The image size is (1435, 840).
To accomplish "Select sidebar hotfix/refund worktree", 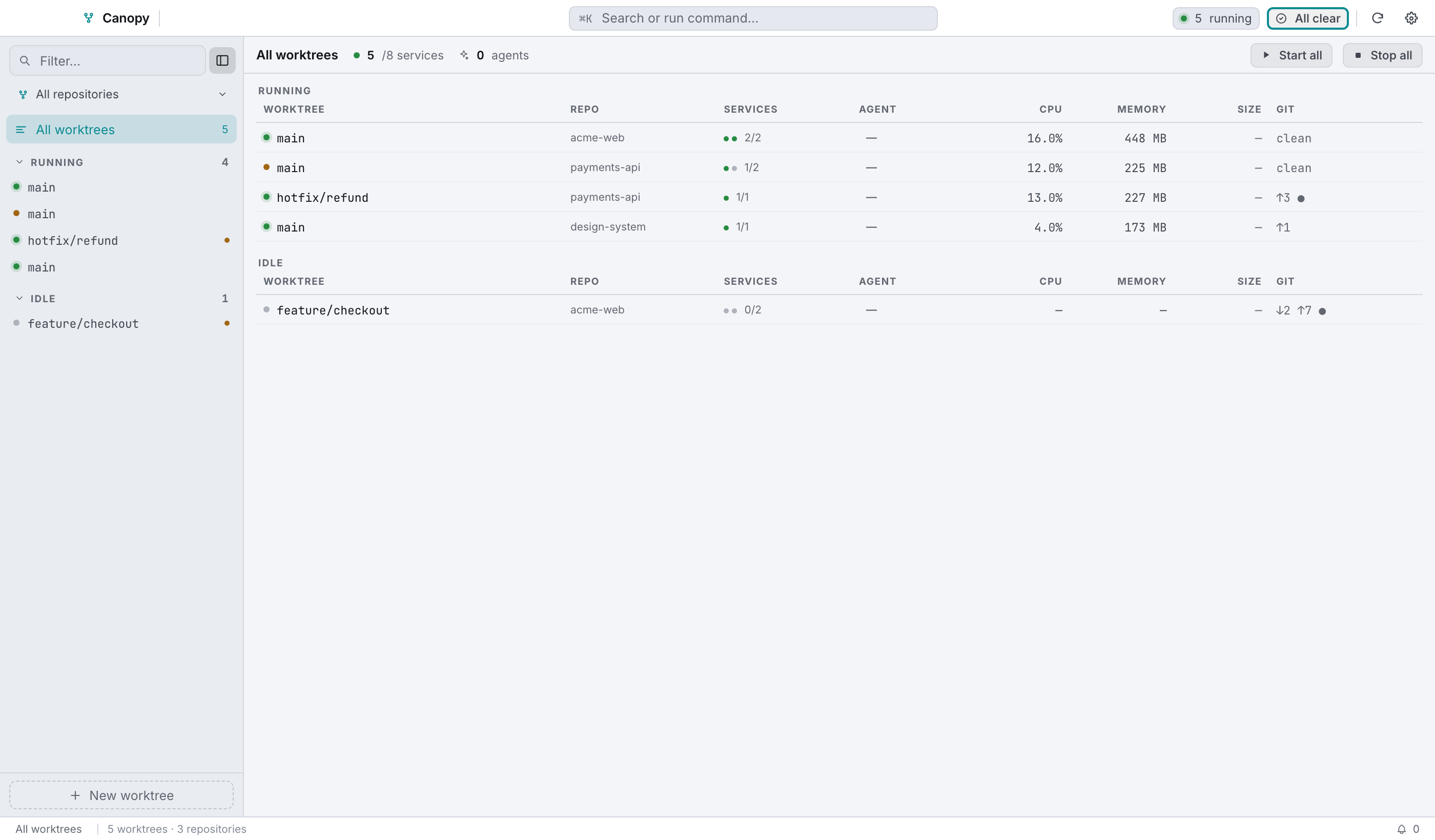I will [121, 241].
